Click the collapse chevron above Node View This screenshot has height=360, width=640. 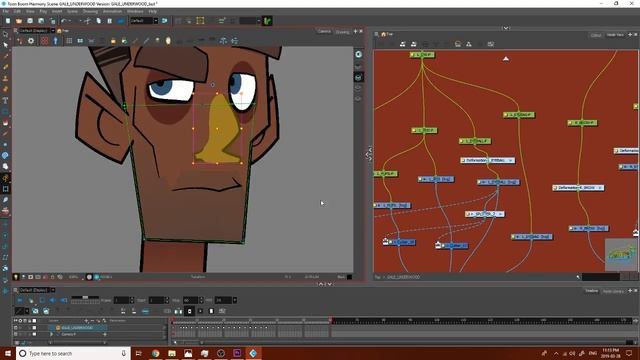506,28
